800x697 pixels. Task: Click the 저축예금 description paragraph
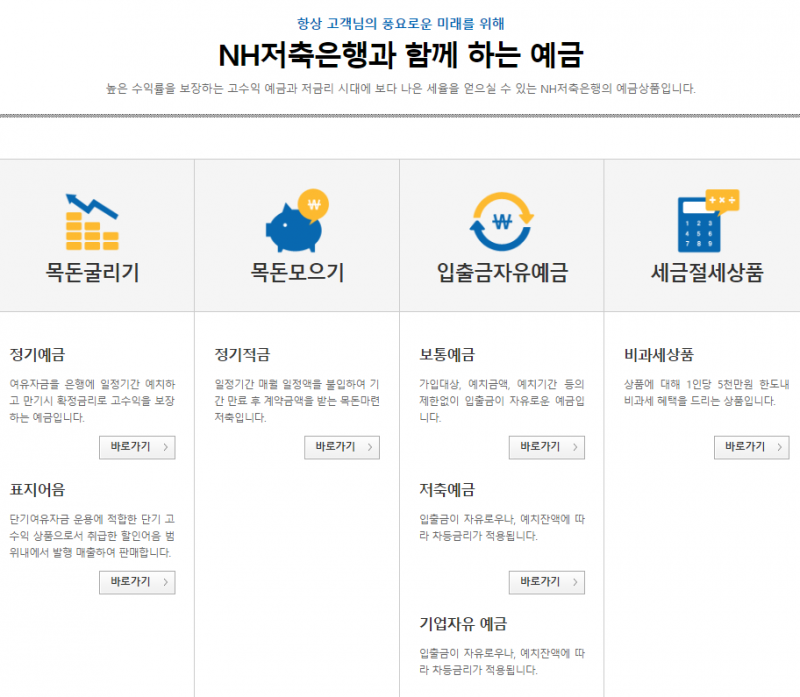pos(502,527)
